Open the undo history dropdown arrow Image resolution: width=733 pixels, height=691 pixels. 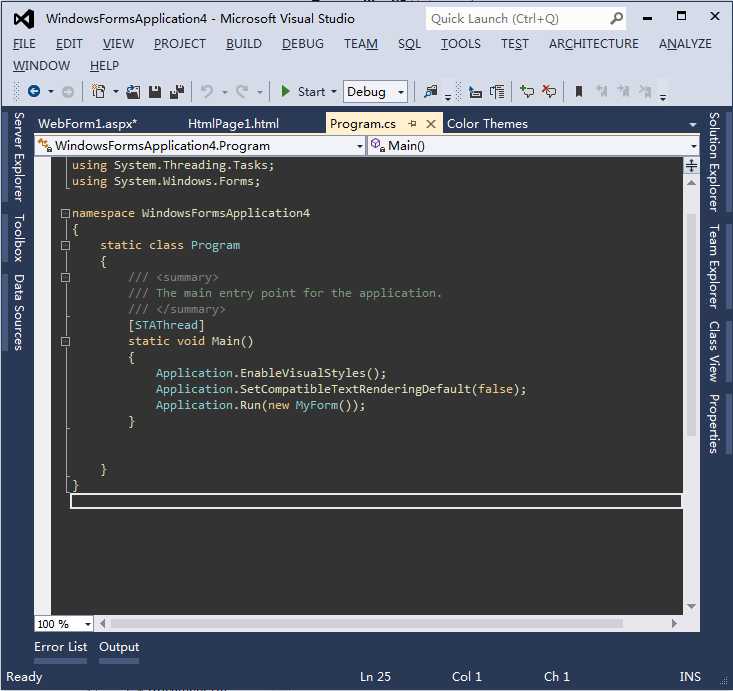pyautogui.click(x=225, y=92)
